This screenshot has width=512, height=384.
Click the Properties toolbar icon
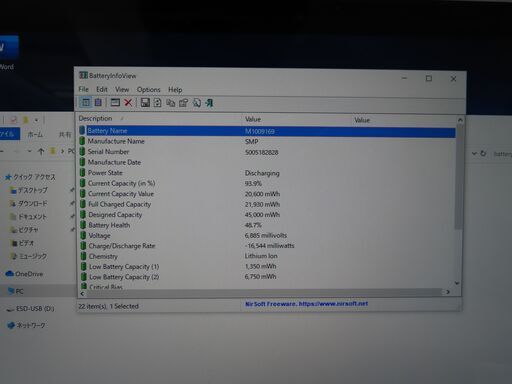coord(184,103)
